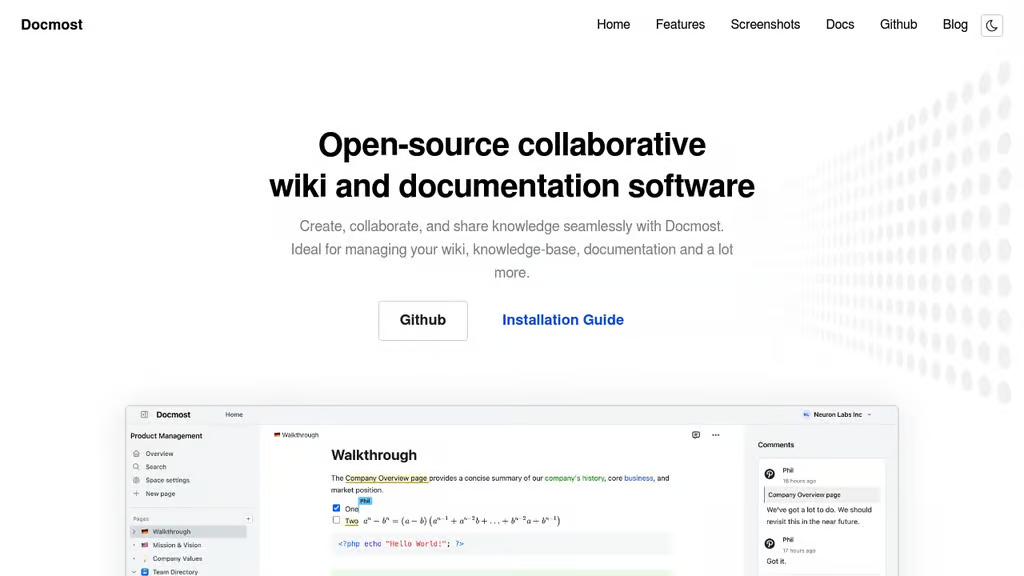
Task: Open the Docs nav link
Action: click(840, 25)
